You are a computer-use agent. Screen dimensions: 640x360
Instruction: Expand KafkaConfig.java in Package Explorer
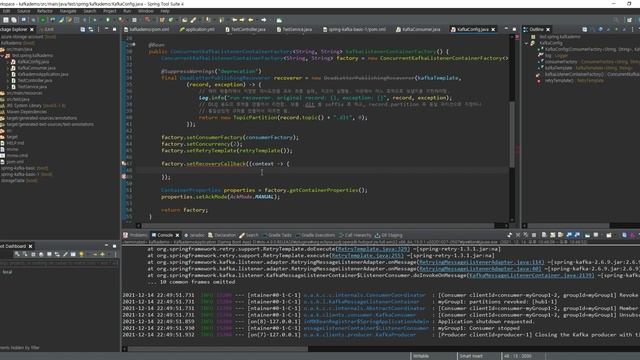tap(8, 62)
